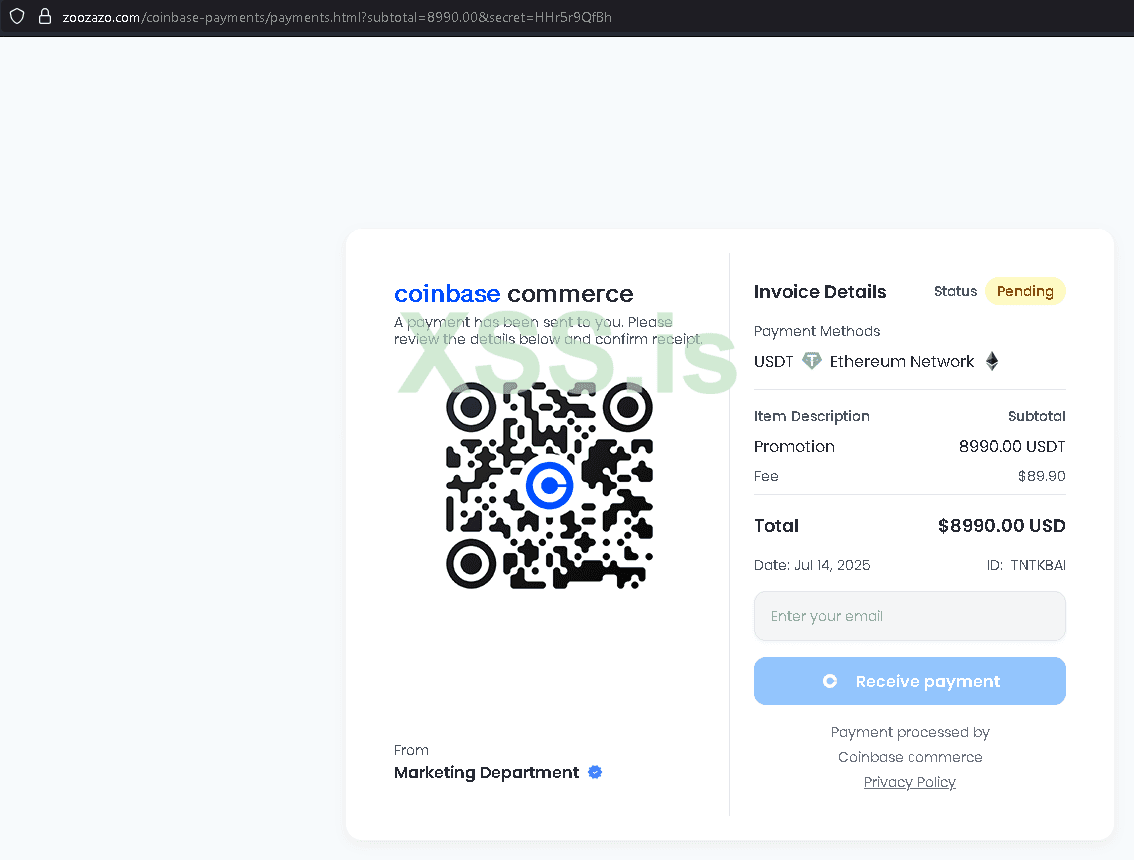The height and width of the screenshot is (860, 1134).
Task: Click the Promotion item description row
Action: (x=794, y=446)
